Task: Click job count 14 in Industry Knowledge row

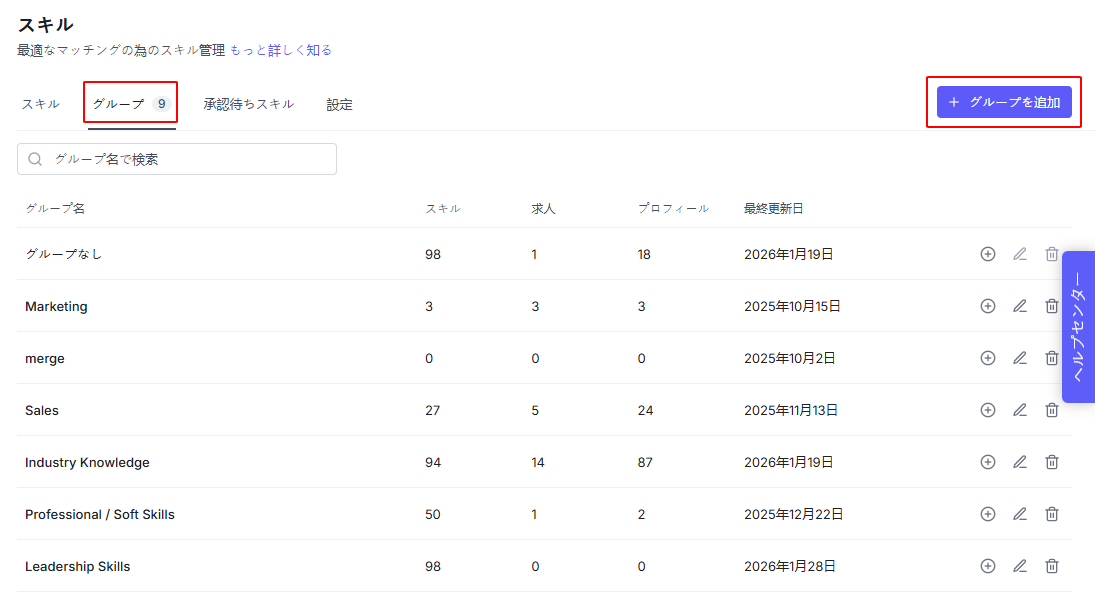Action: pyautogui.click(x=538, y=462)
